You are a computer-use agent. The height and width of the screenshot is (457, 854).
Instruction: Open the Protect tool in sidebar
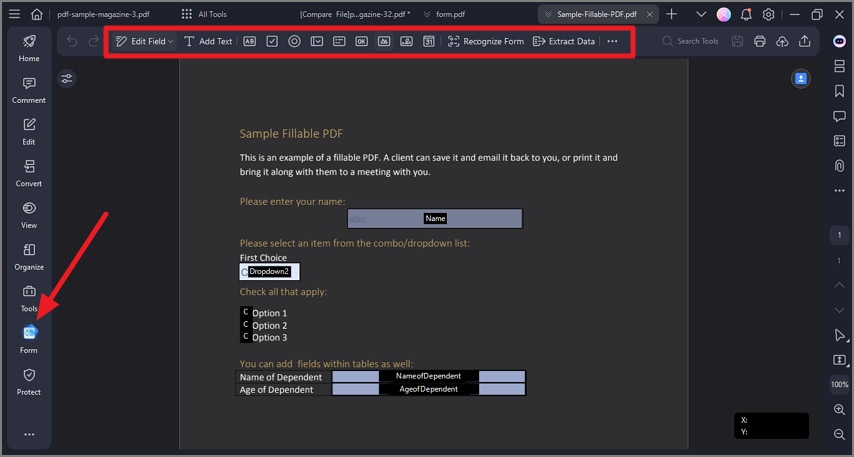pos(29,382)
